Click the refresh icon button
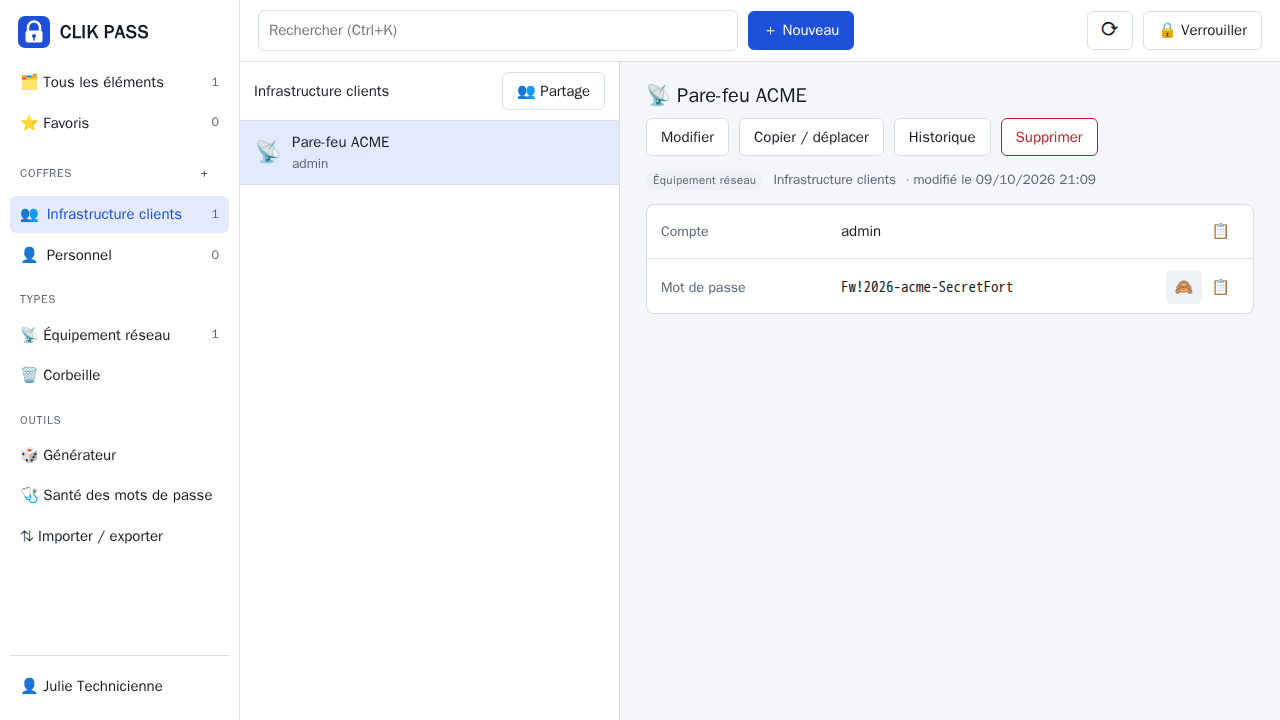 1110,30
